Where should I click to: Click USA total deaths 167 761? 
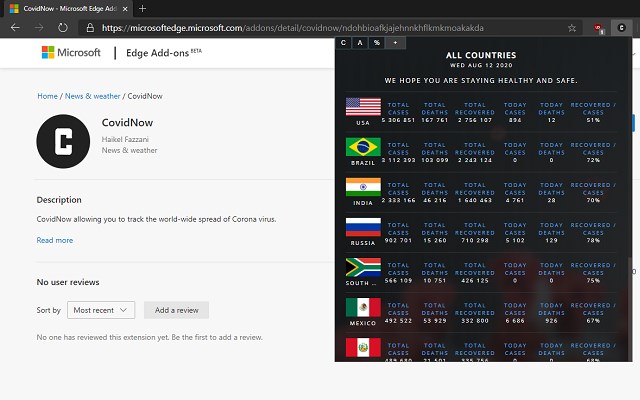[435, 120]
